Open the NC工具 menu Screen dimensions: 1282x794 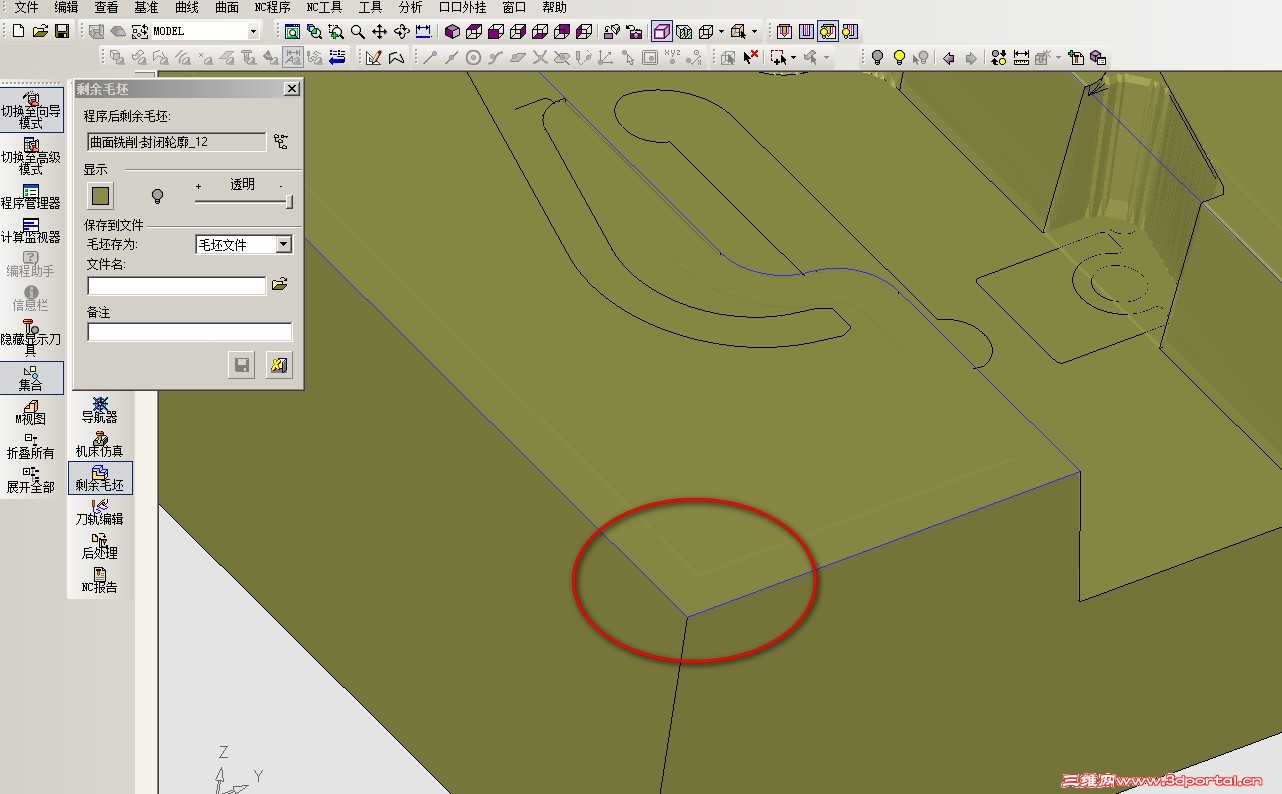pos(324,7)
